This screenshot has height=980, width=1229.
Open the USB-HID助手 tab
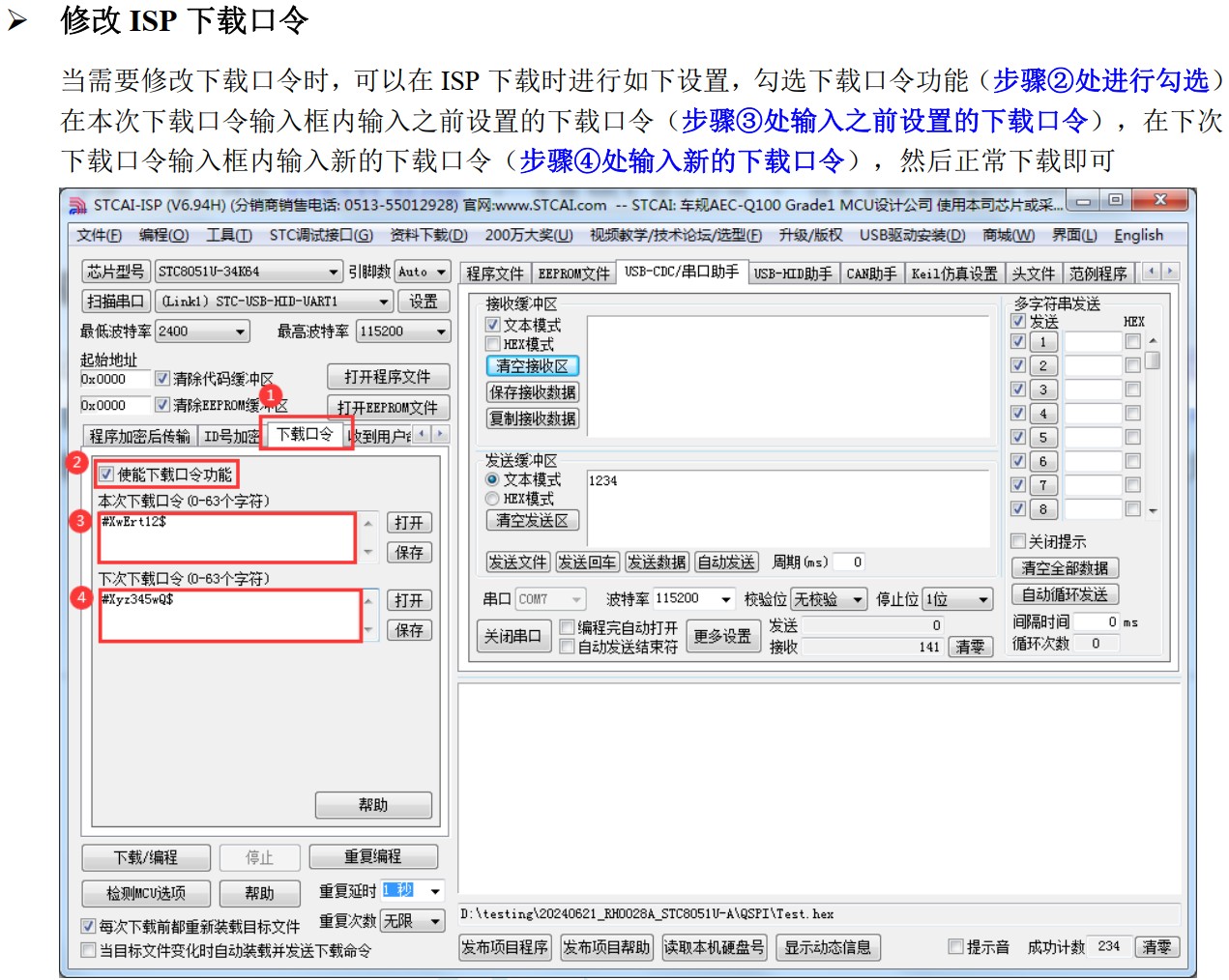point(792,274)
